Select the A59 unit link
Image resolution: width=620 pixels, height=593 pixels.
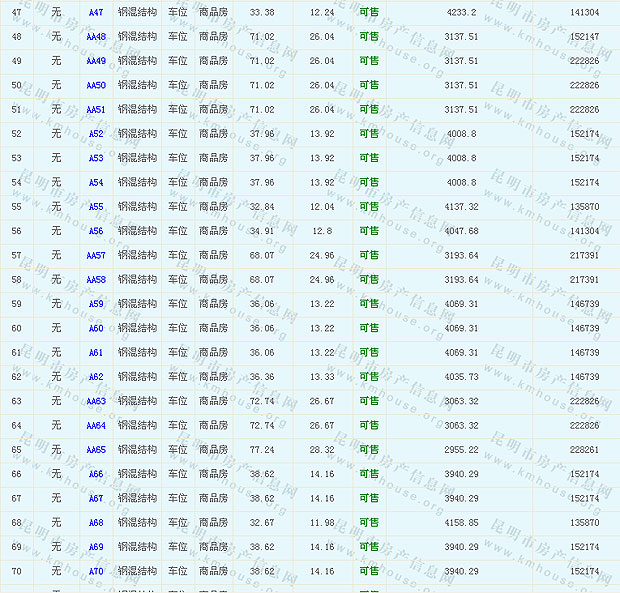95,304
